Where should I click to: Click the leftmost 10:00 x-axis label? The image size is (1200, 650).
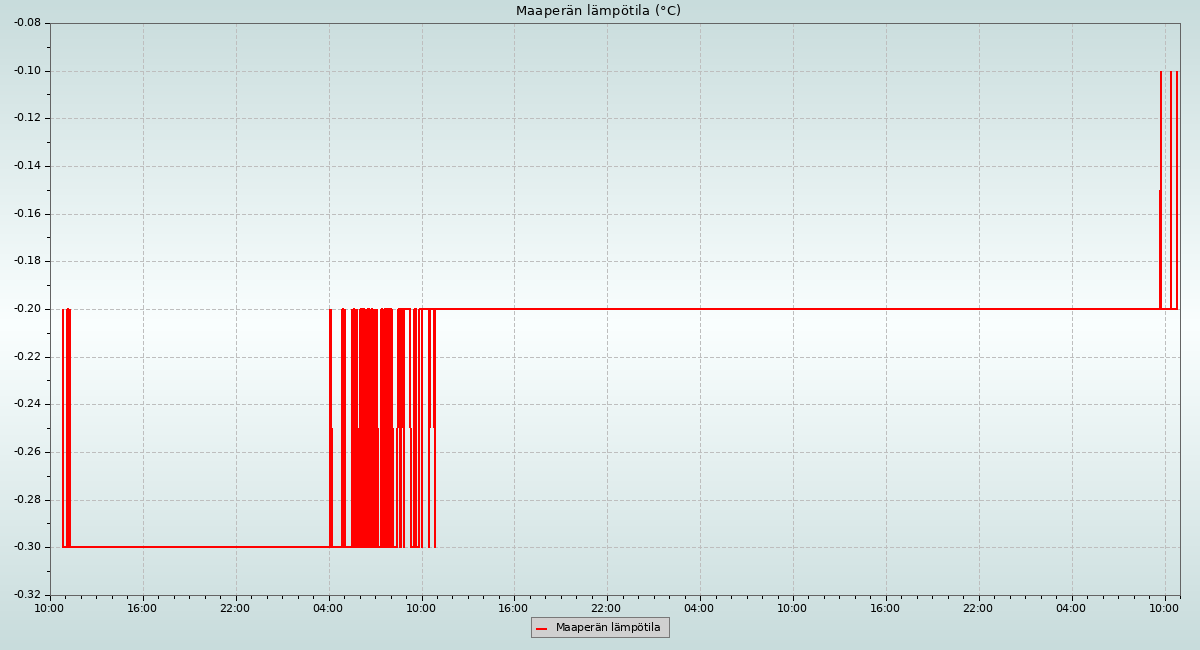coord(50,608)
